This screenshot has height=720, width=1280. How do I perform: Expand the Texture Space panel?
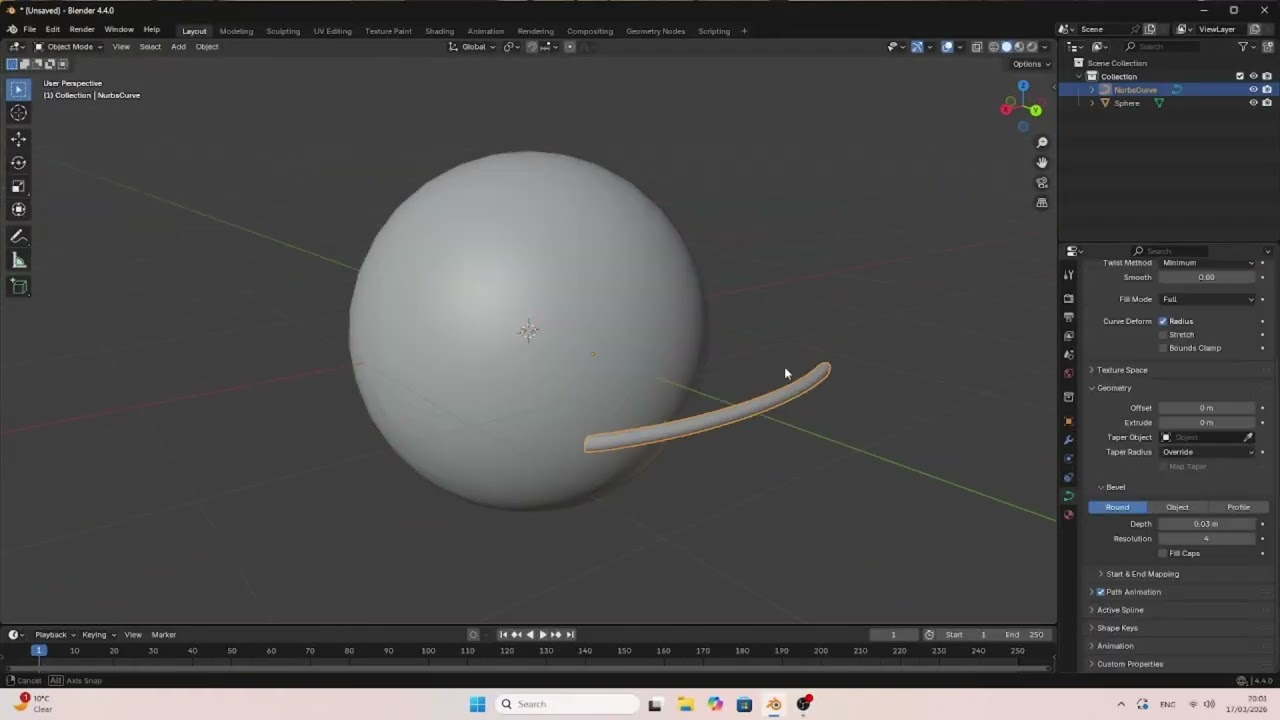pyautogui.click(x=1122, y=370)
